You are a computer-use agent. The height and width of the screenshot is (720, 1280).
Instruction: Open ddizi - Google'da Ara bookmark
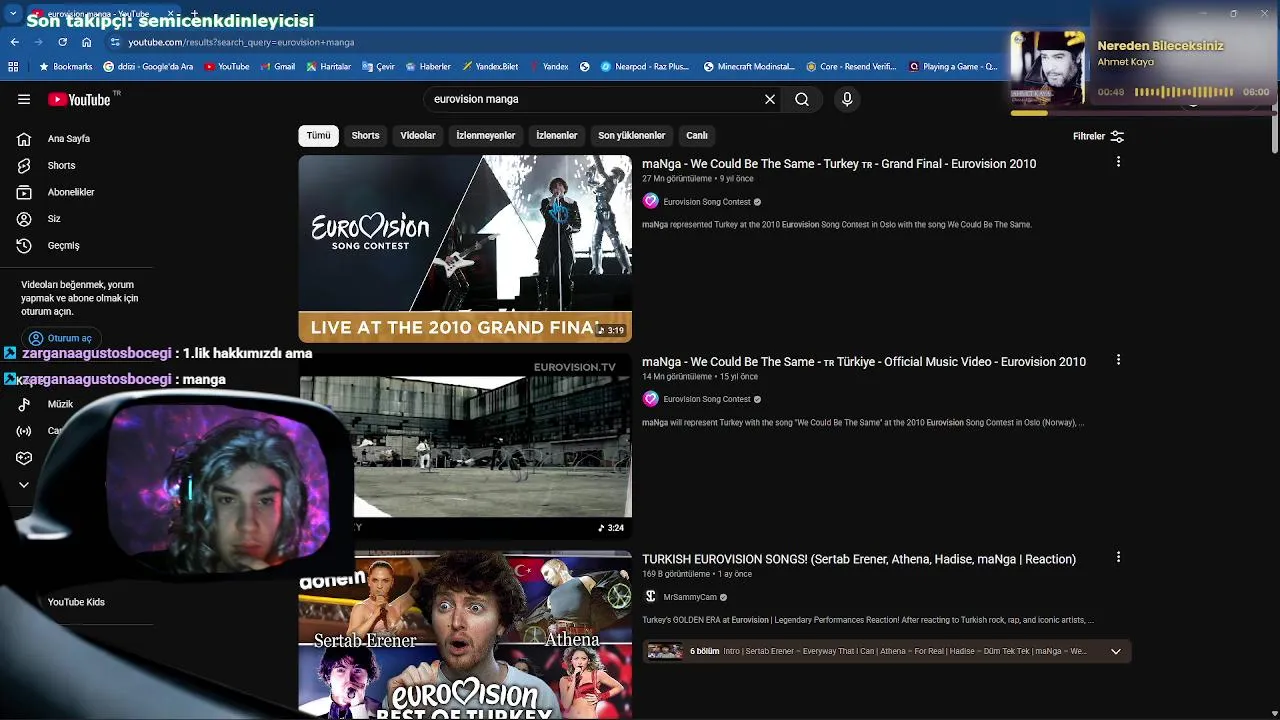148,67
